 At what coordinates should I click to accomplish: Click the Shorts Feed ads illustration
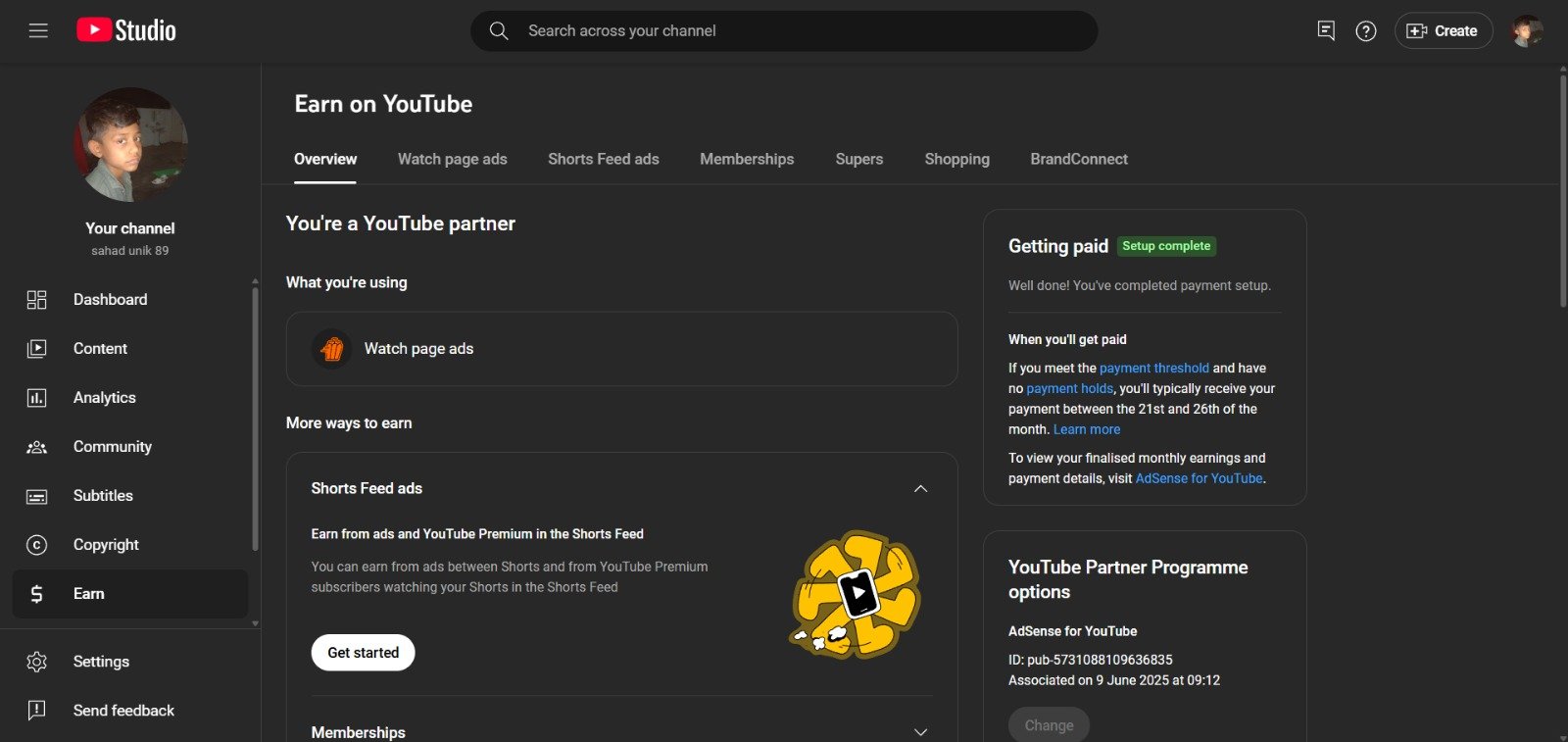coord(856,594)
